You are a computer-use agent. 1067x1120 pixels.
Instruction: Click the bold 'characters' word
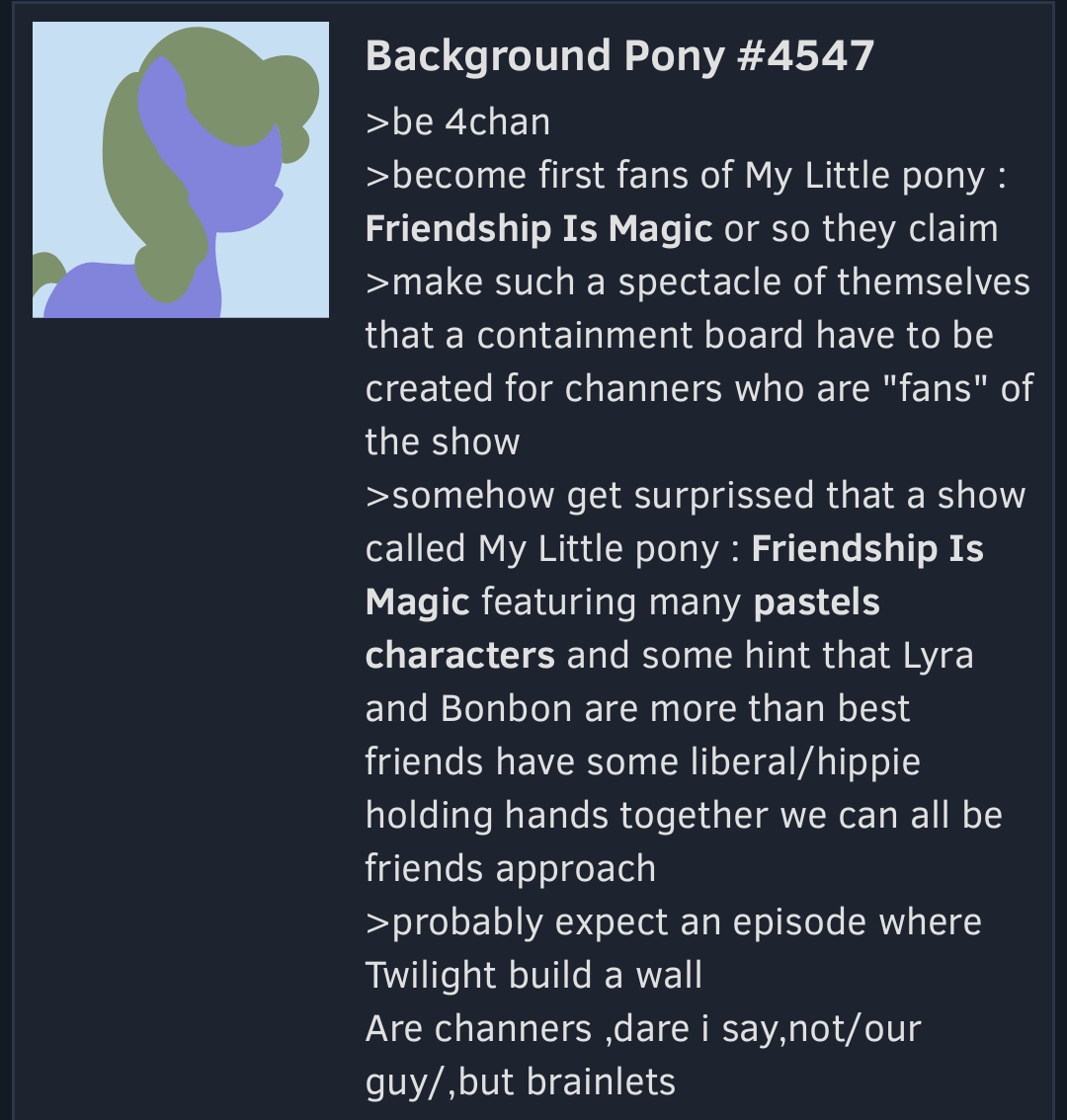[460, 655]
